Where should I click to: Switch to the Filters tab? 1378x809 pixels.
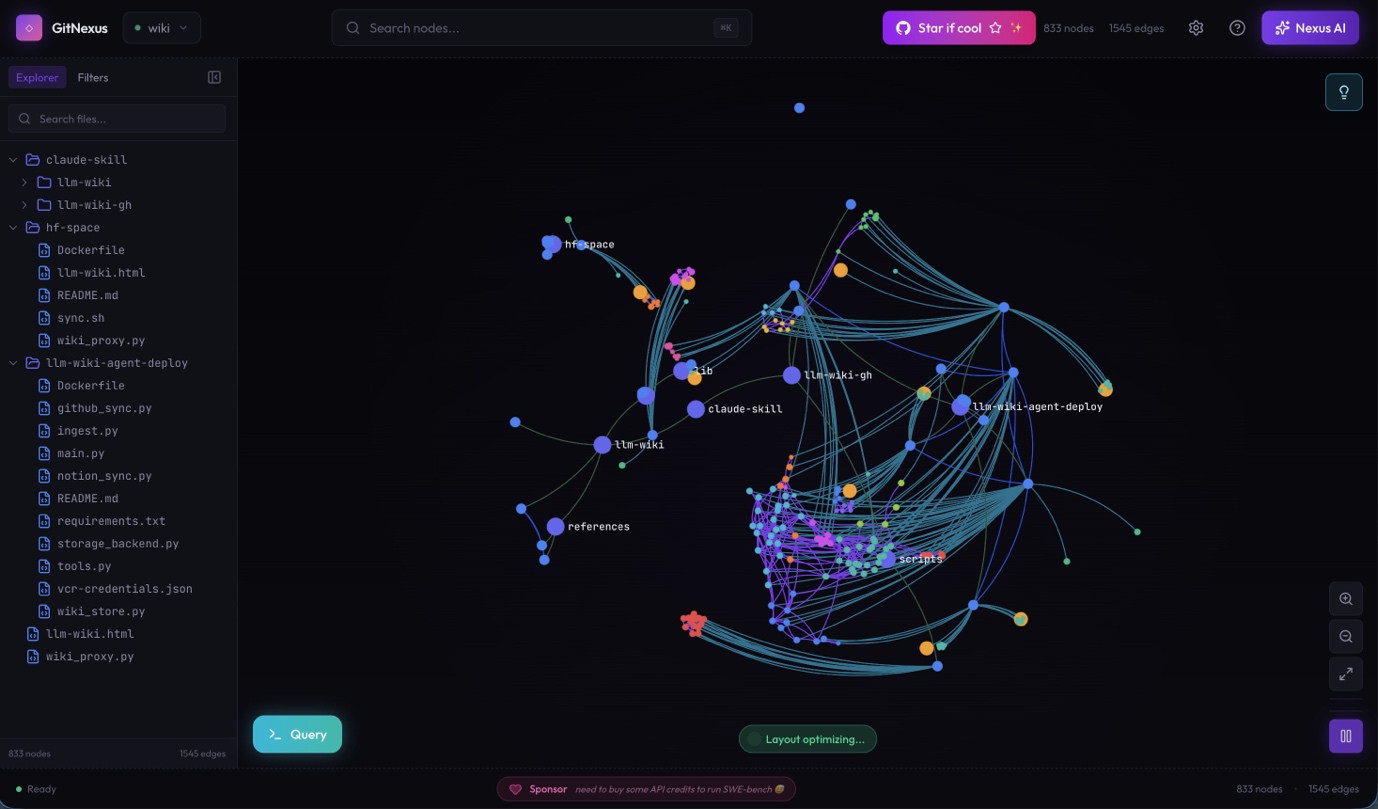click(x=93, y=77)
